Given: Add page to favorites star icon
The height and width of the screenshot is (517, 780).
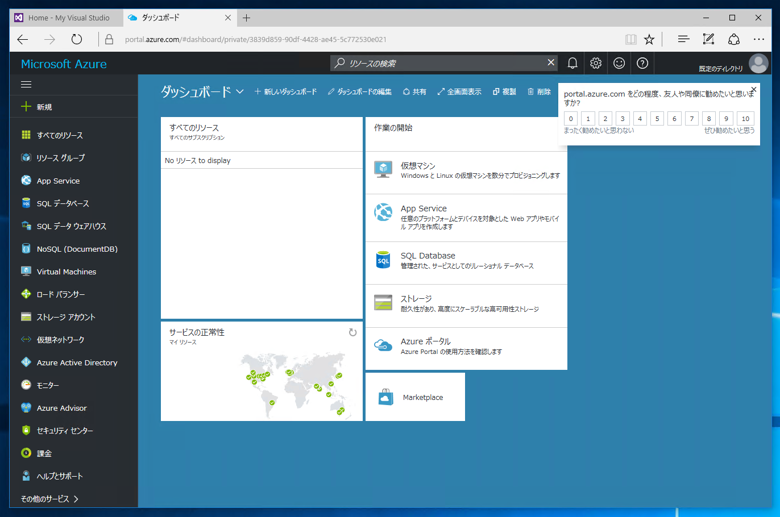Looking at the screenshot, I should tap(649, 39).
